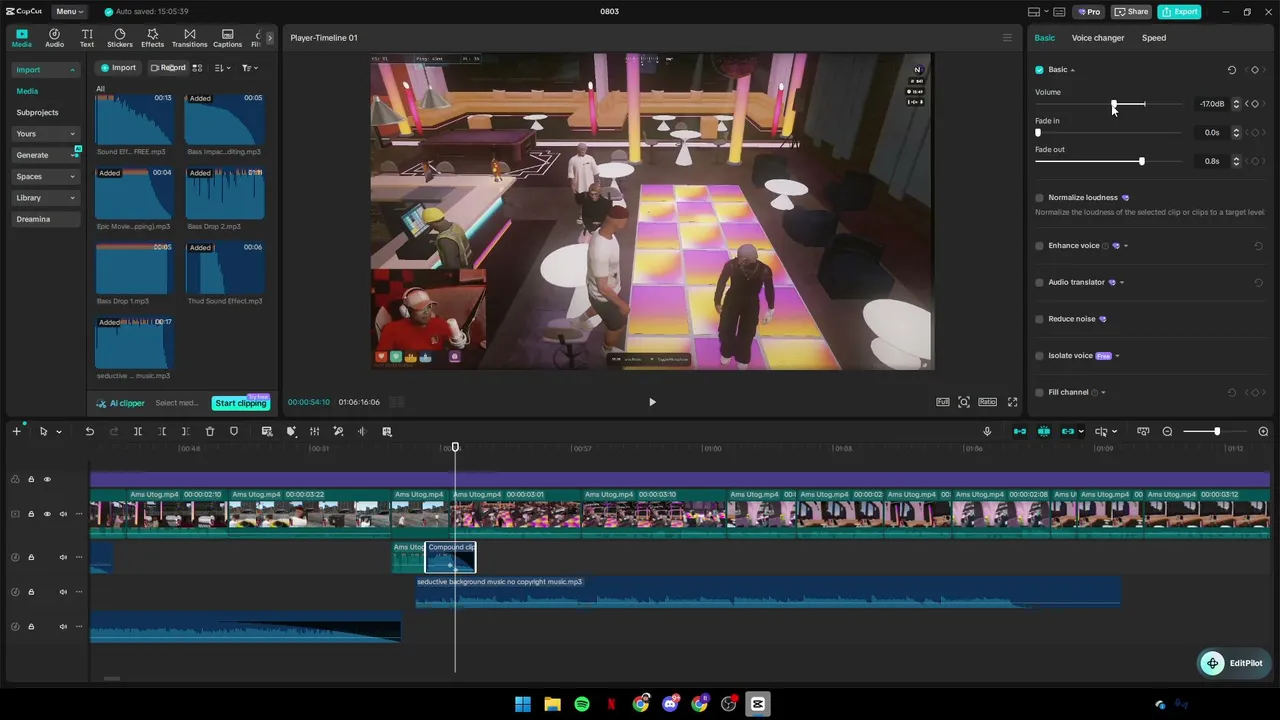
Task: Enable the Audio translator checkbox
Action: [x=1039, y=283]
